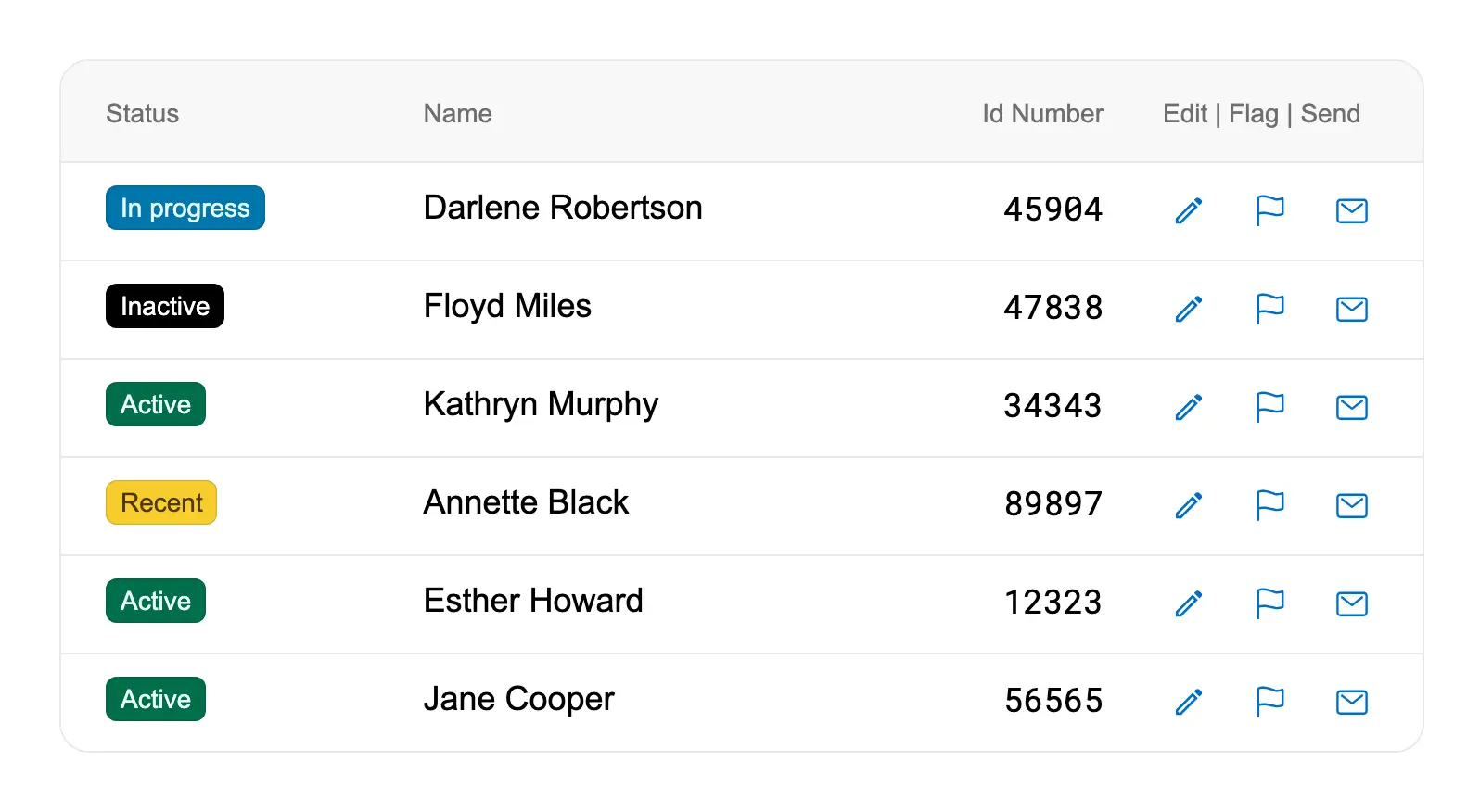Flag the Esther Howard record
Viewport: 1480px width, 812px height.
[1269, 603]
